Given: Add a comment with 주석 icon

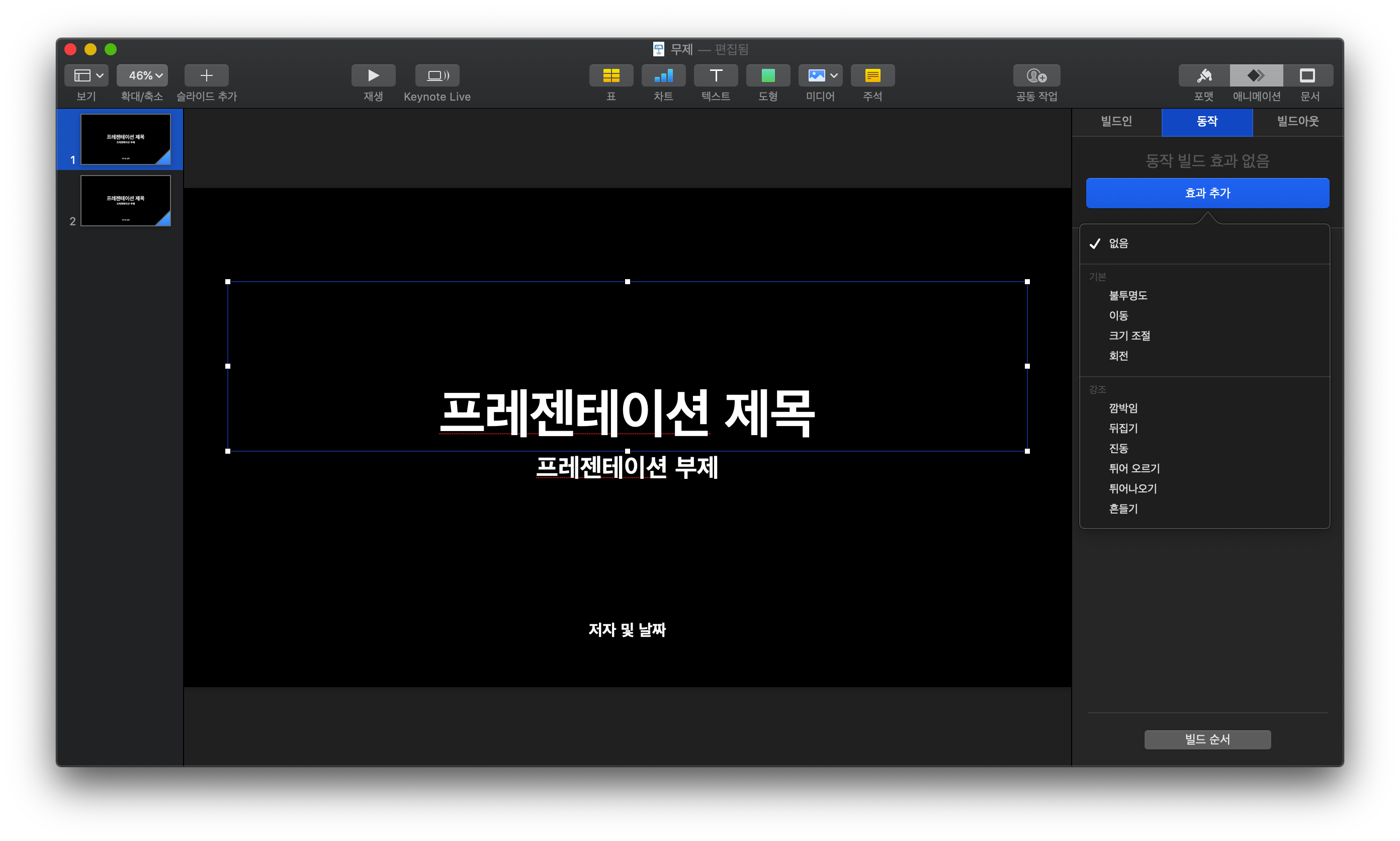Looking at the screenshot, I should point(872,75).
